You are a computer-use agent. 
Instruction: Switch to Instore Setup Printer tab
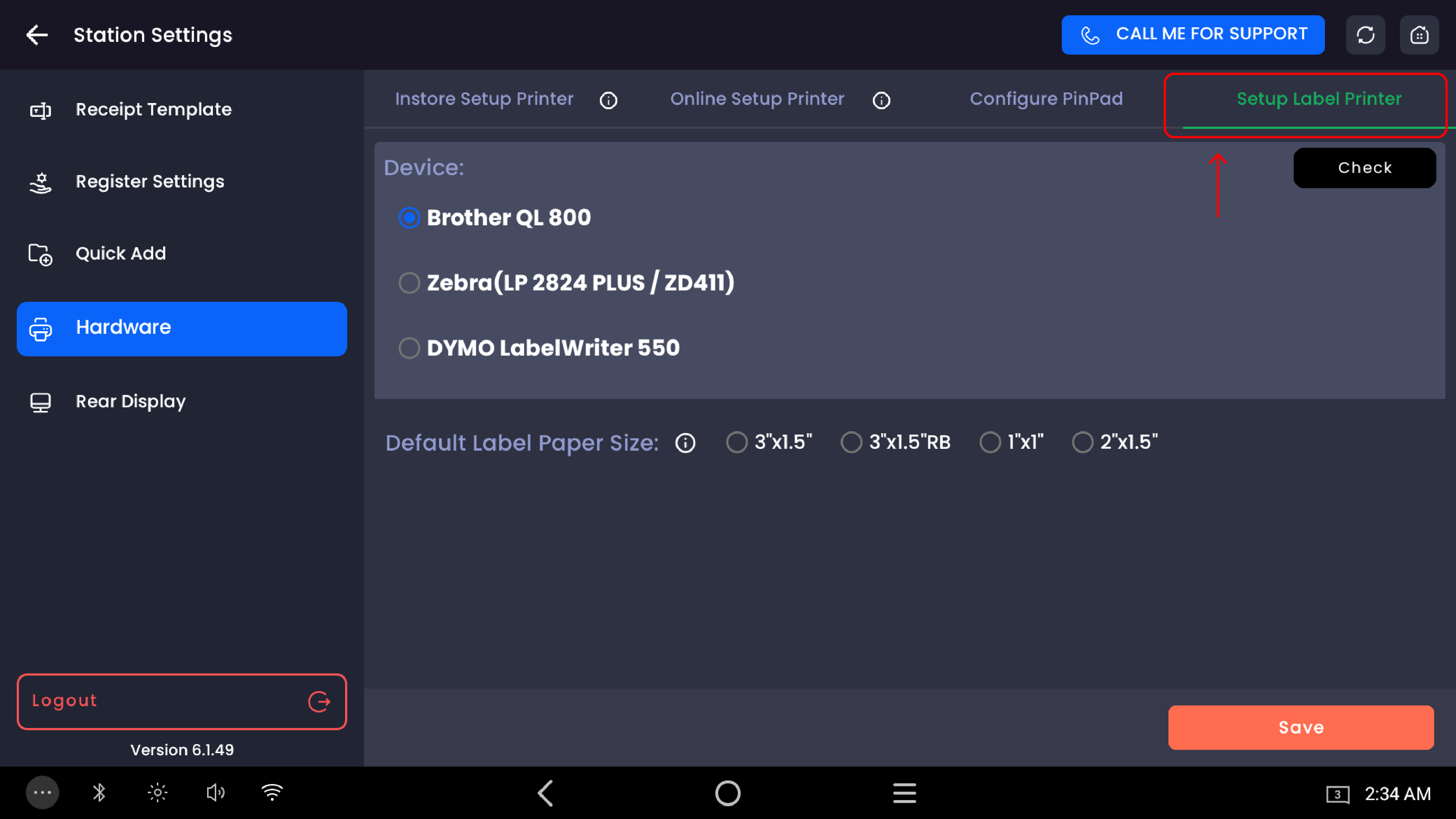pyautogui.click(x=484, y=99)
